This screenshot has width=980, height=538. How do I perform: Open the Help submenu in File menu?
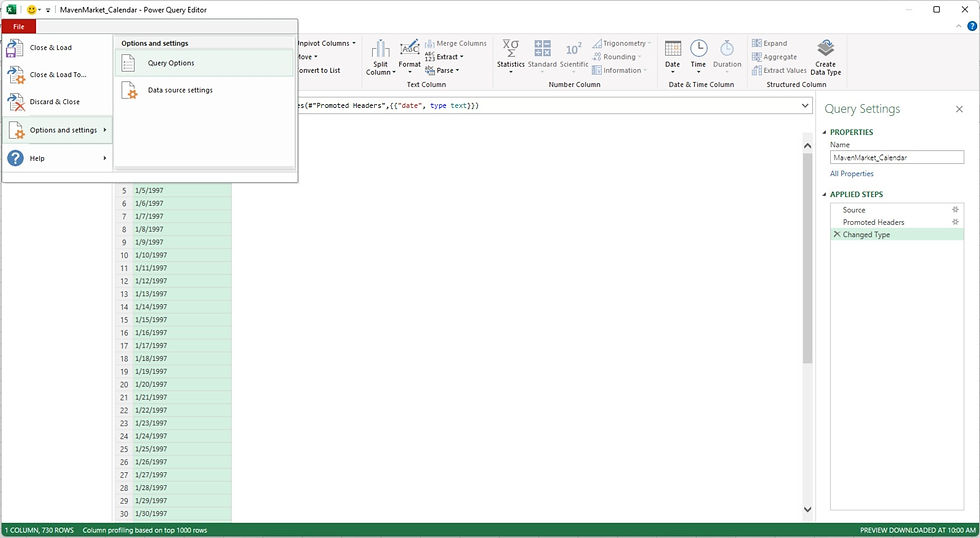point(58,158)
